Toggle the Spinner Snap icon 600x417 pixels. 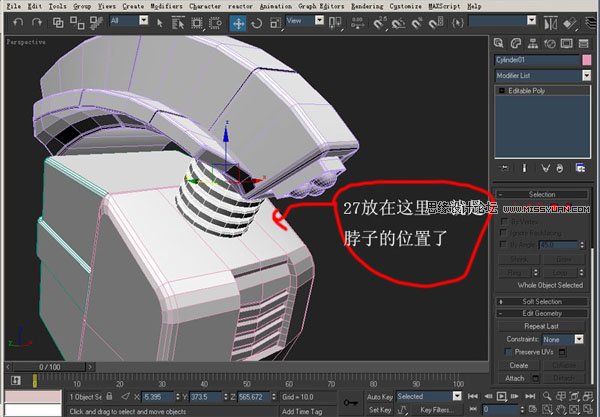pyautogui.click(x=436, y=23)
